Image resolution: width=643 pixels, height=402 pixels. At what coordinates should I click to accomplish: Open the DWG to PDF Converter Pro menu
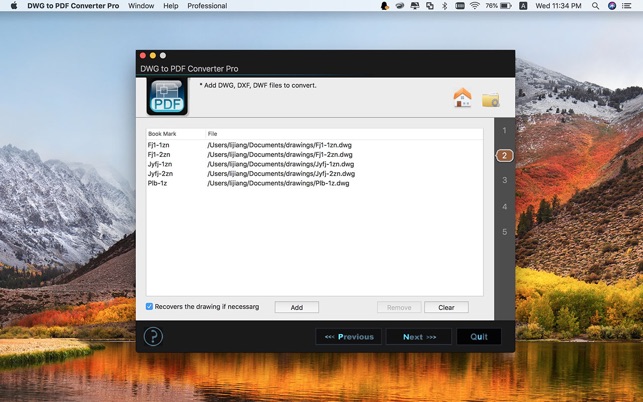[x=73, y=6]
